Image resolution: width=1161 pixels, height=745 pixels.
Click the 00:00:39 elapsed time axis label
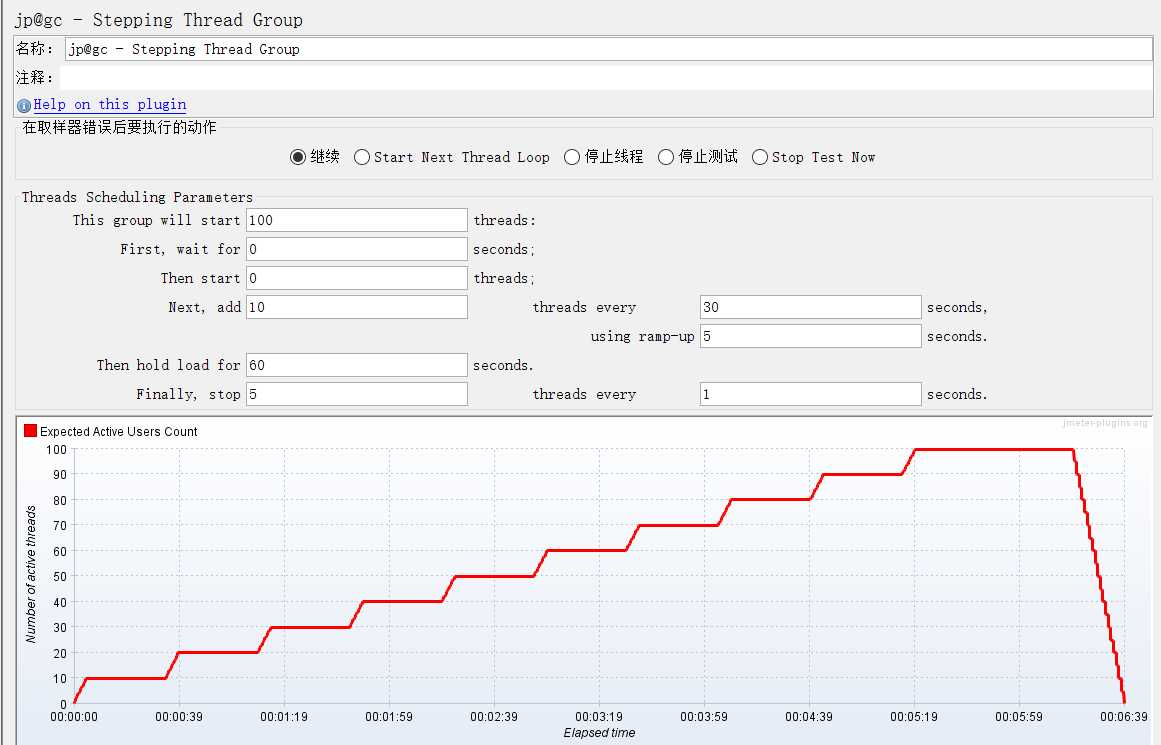(179, 717)
